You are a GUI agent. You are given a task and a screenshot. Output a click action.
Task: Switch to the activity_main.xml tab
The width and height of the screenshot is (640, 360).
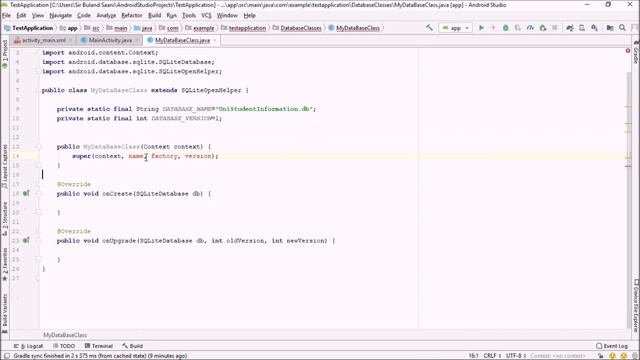[44, 40]
